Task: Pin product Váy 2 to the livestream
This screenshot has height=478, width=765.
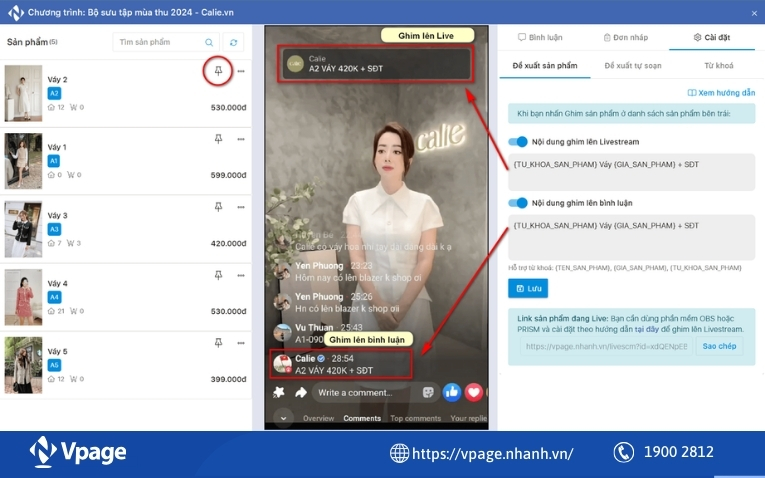Action: tap(218, 71)
